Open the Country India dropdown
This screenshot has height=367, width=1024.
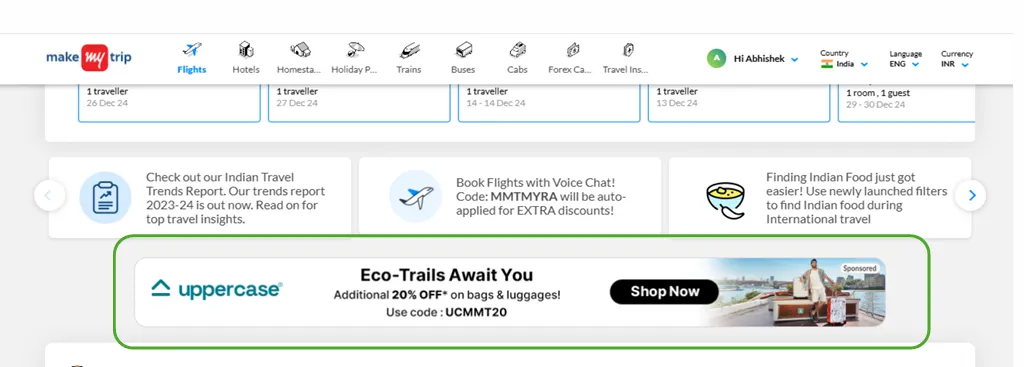[x=844, y=59]
